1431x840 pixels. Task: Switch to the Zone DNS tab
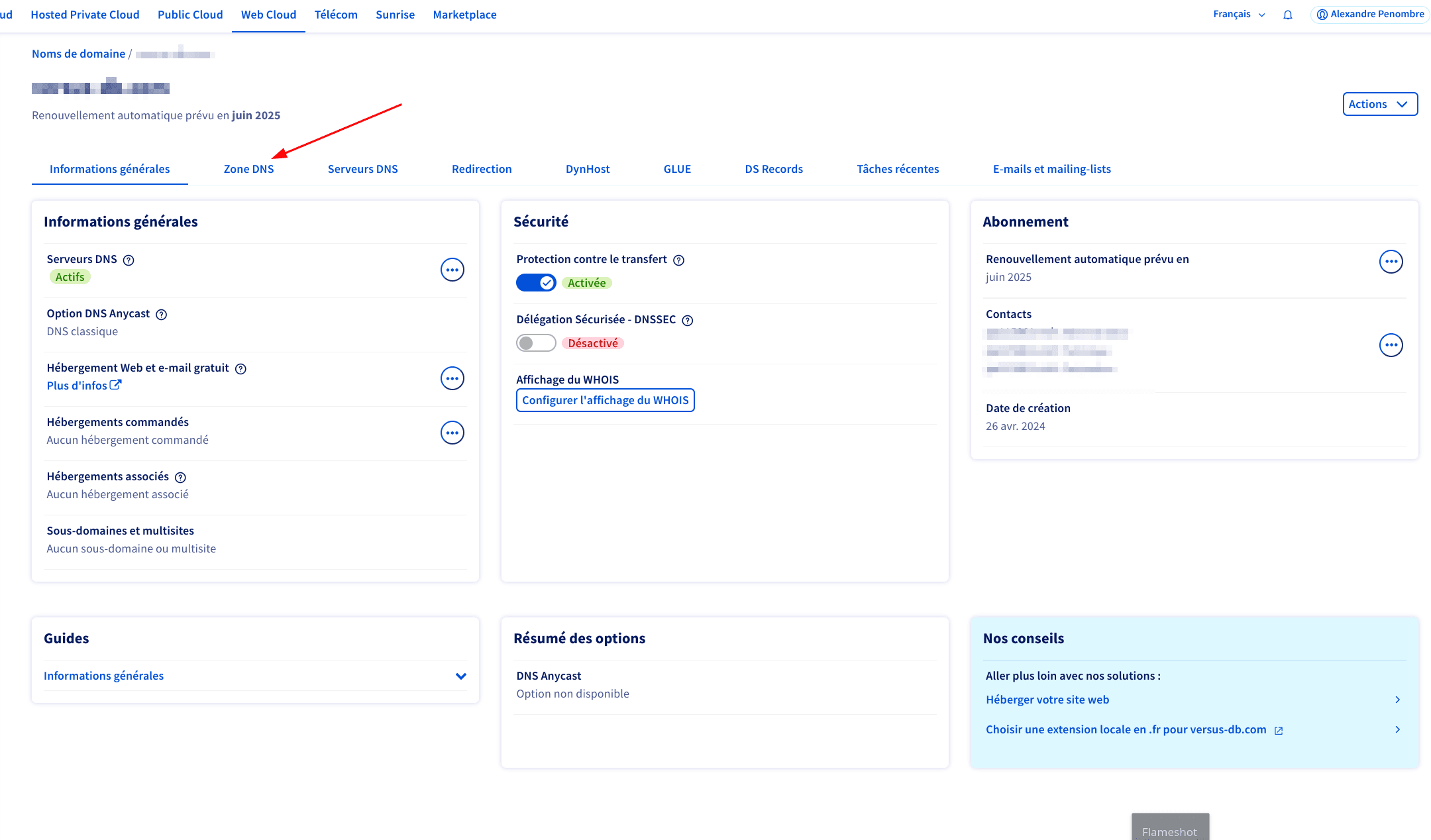248,169
